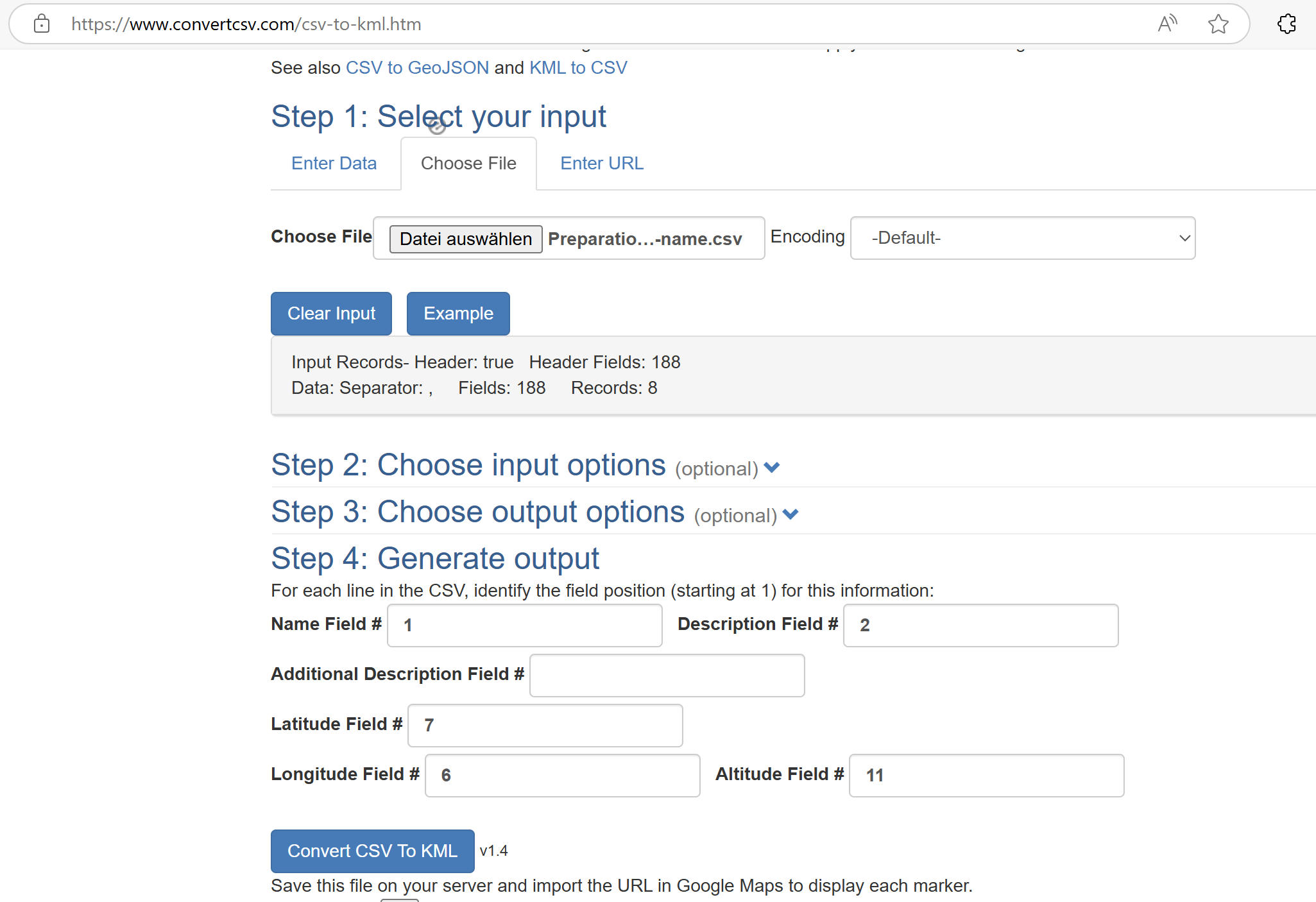Screen dimensions: 1316x902
Task: Add page to favorites star icon
Action: pos(1218,24)
